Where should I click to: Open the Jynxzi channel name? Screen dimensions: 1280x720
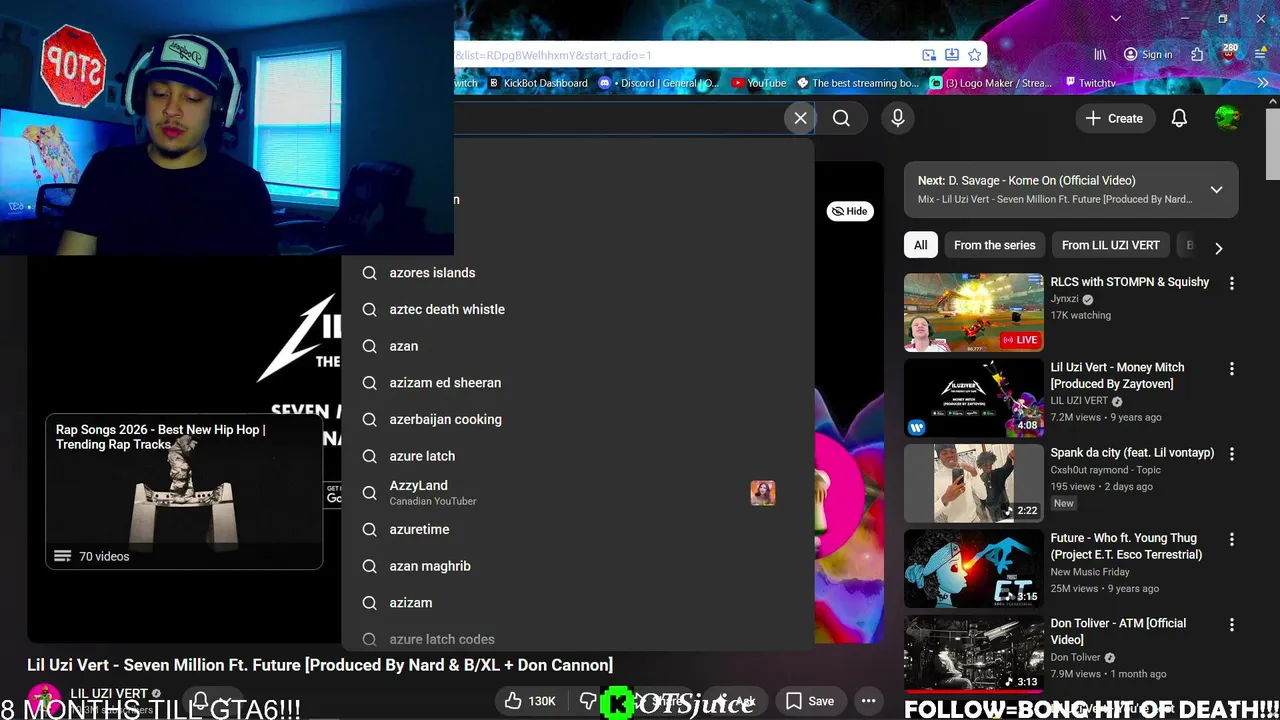point(1064,299)
